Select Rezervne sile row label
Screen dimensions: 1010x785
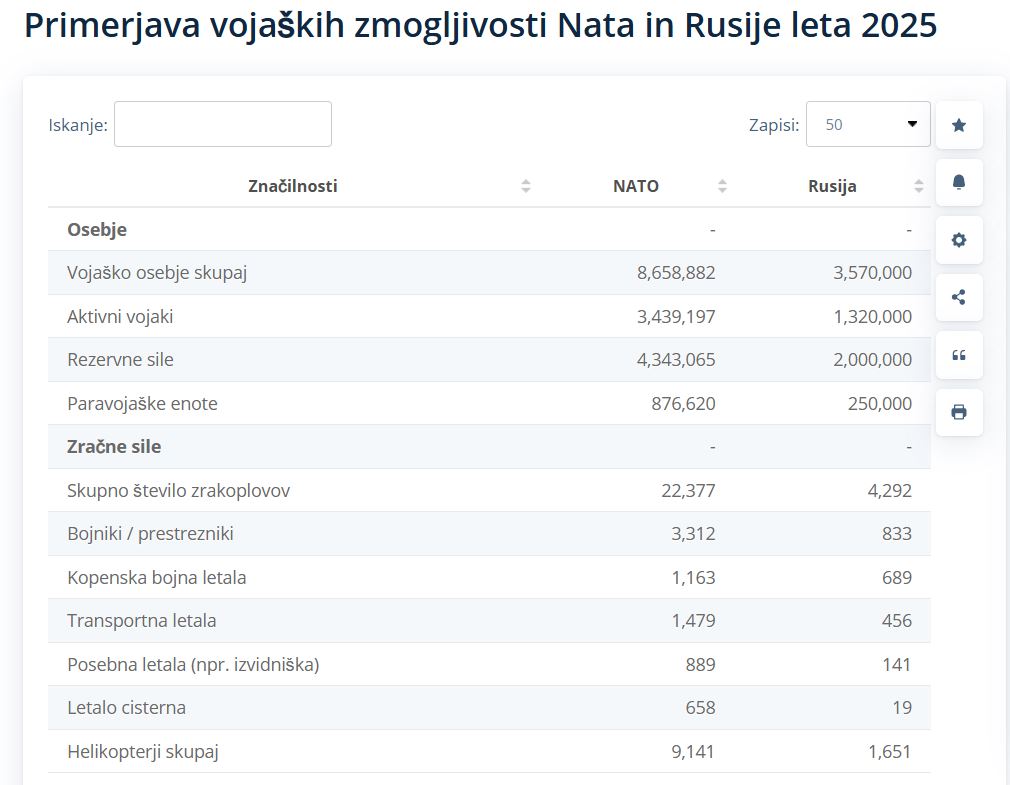point(120,360)
